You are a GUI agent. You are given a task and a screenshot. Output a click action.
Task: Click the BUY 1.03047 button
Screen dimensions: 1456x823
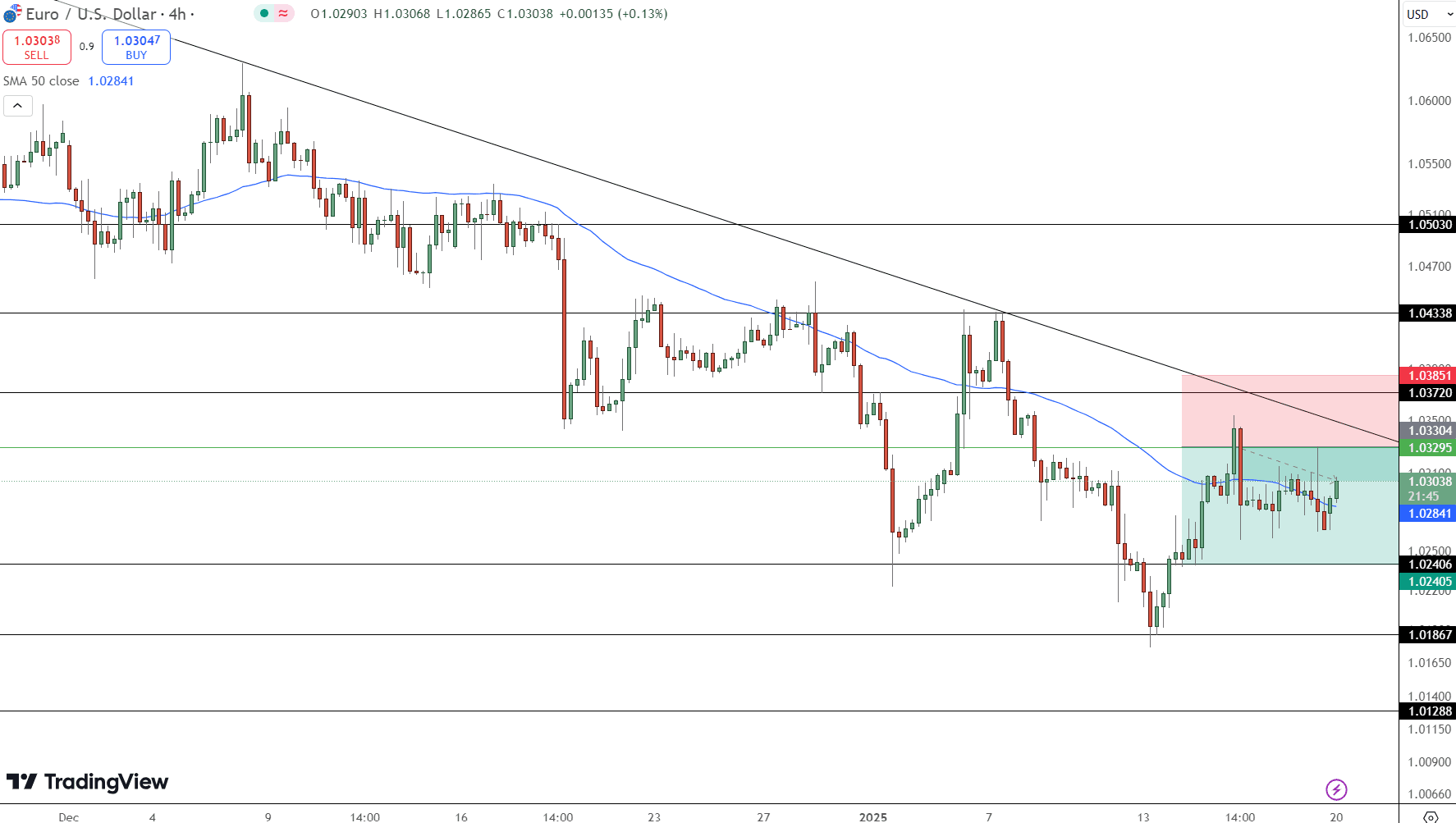(x=136, y=47)
